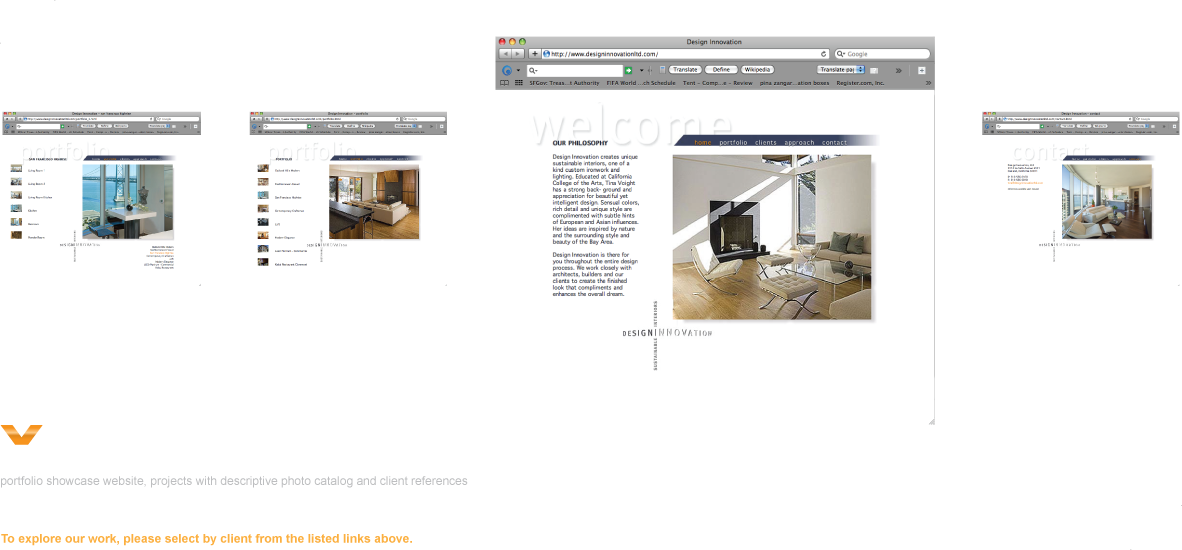The width and height of the screenshot is (1182, 550).
Task: Add a bookmark with the plus button
Action: 534,54
